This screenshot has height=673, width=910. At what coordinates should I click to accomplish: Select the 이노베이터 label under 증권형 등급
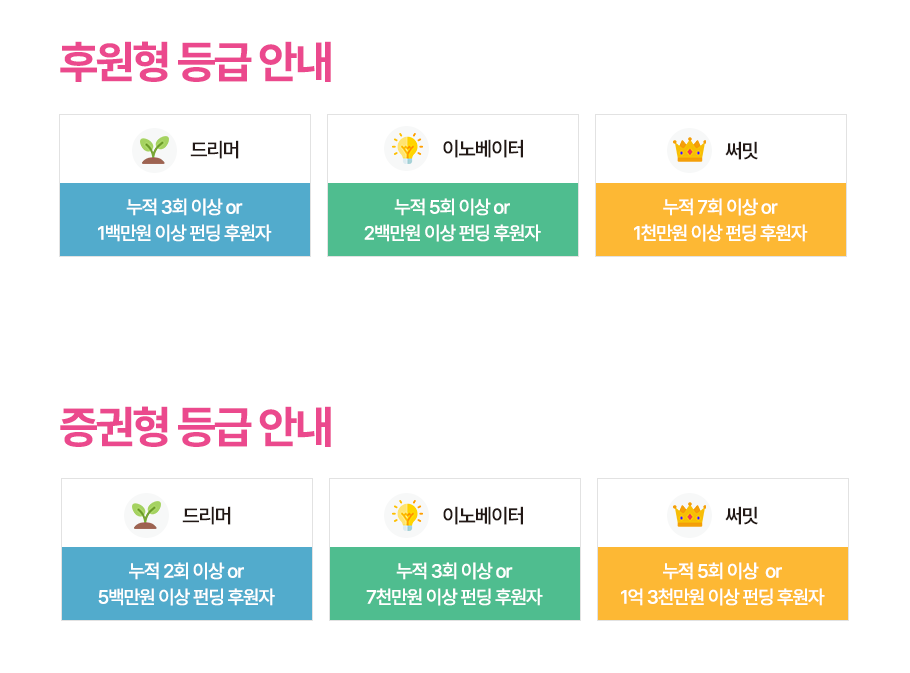pos(483,515)
